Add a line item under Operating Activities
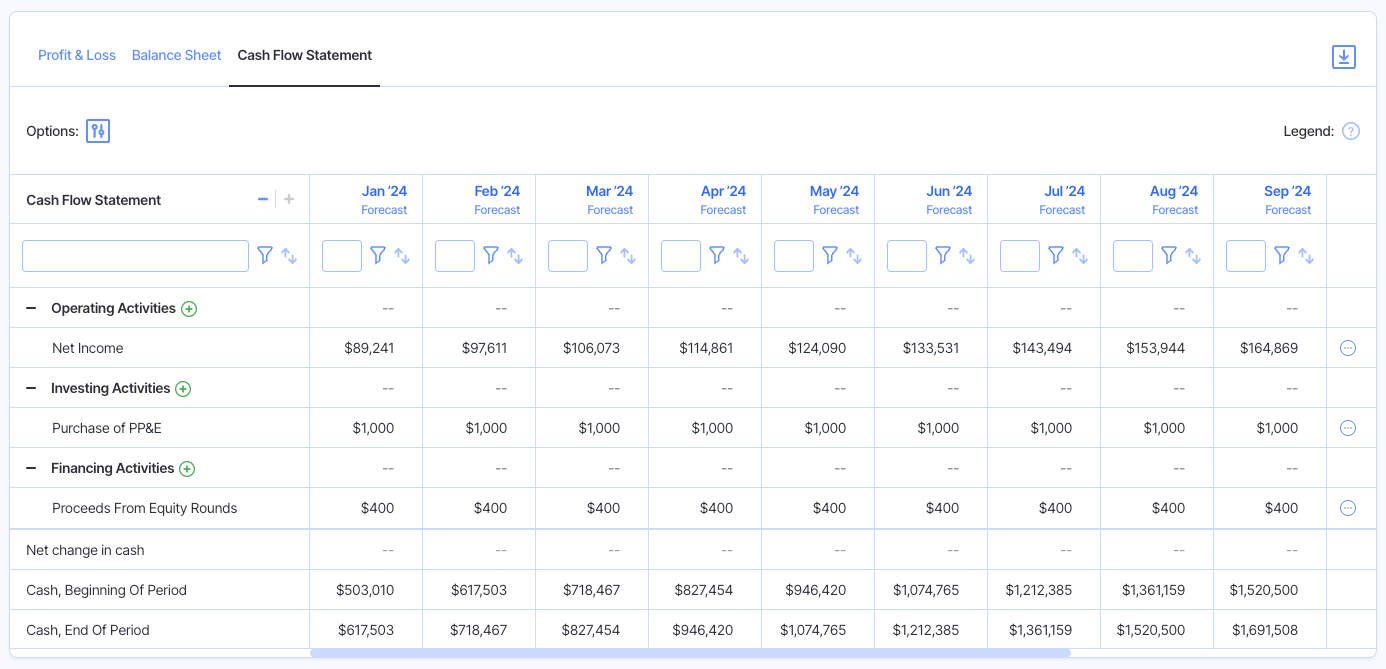This screenshot has height=669, width=1386. pos(189,308)
